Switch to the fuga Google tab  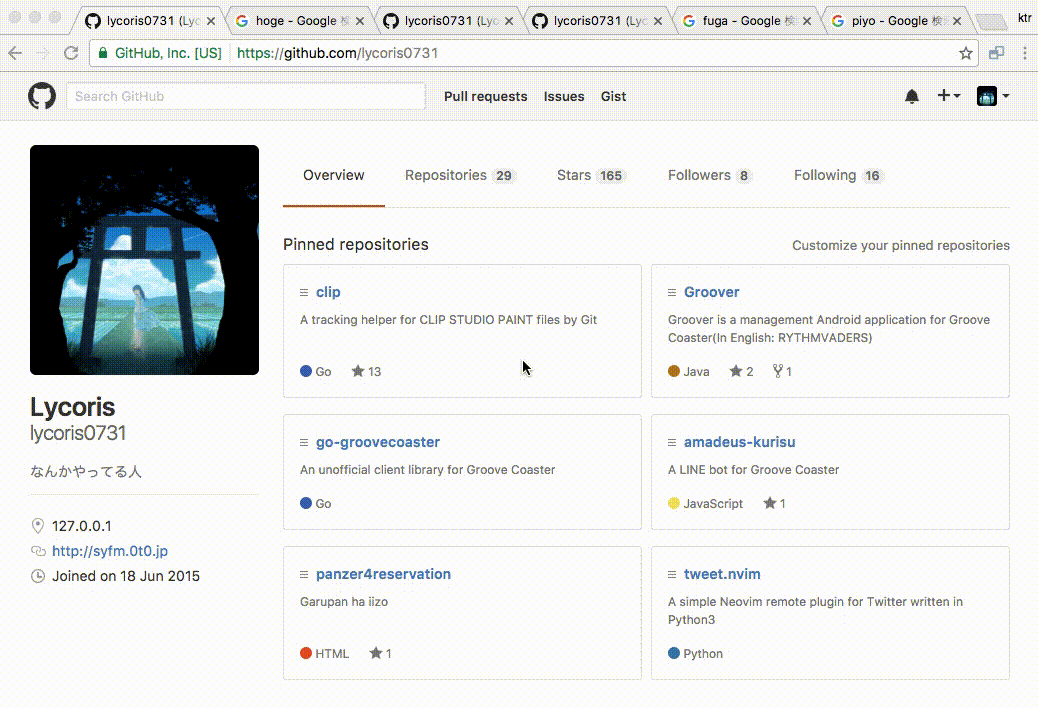[x=748, y=21]
